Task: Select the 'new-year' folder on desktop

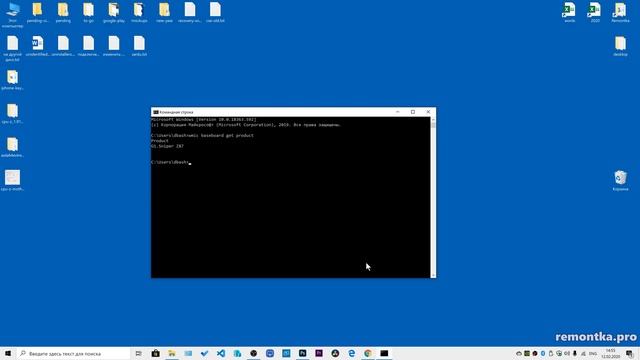Action: (x=164, y=12)
